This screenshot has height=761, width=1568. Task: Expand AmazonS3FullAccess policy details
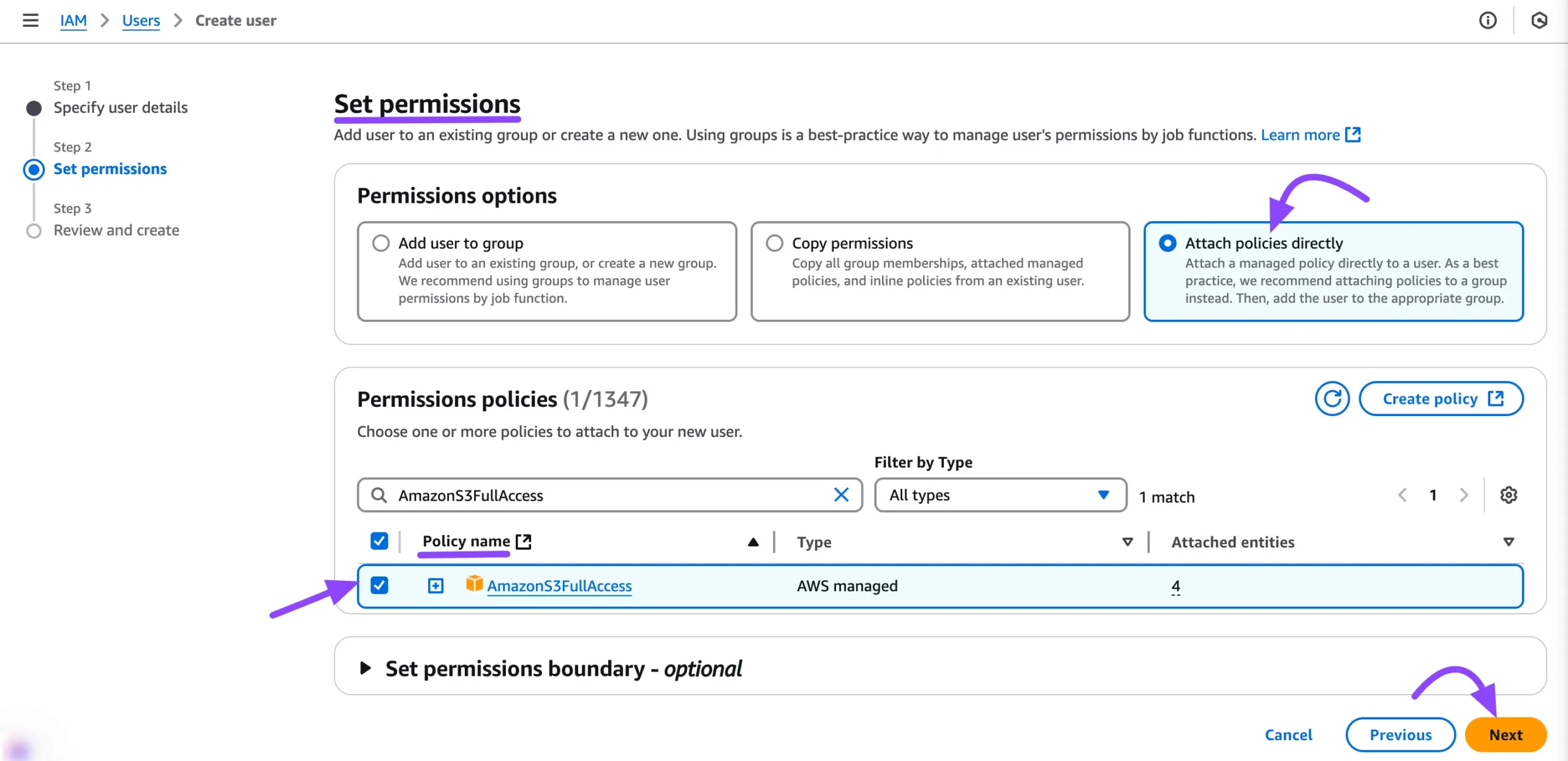tap(435, 586)
